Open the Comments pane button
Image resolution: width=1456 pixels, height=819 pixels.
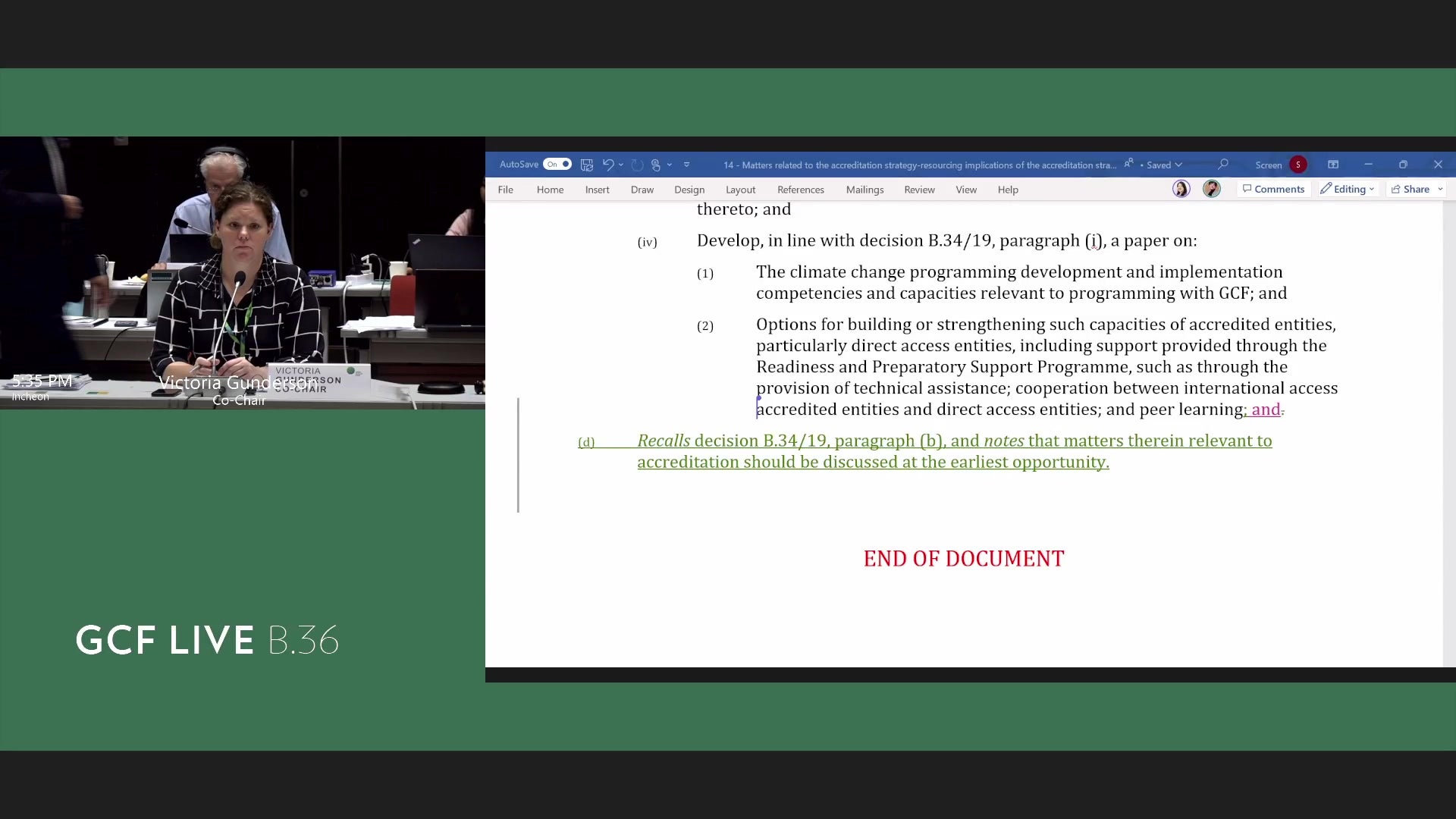[1273, 189]
